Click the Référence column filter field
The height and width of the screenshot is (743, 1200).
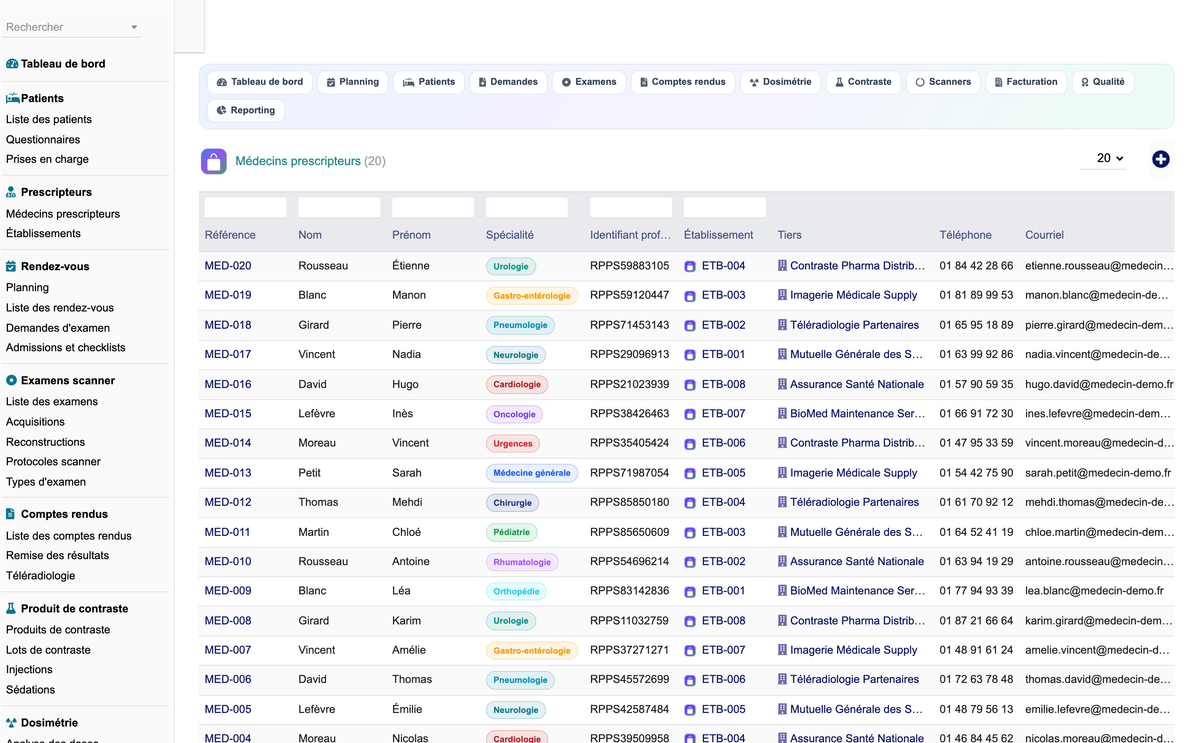click(246, 207)
